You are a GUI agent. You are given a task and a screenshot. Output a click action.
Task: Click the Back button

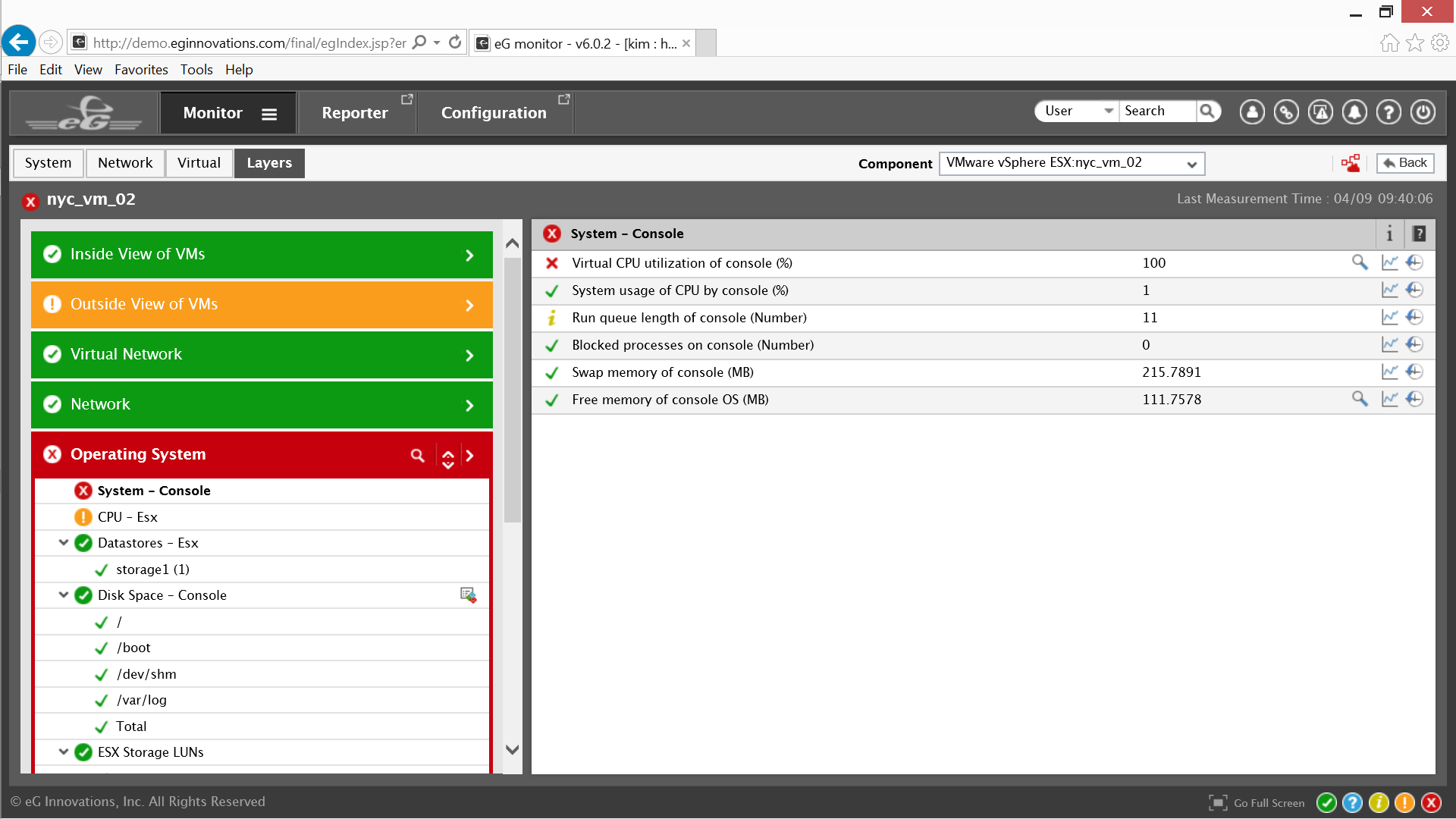click(1405, 163)
